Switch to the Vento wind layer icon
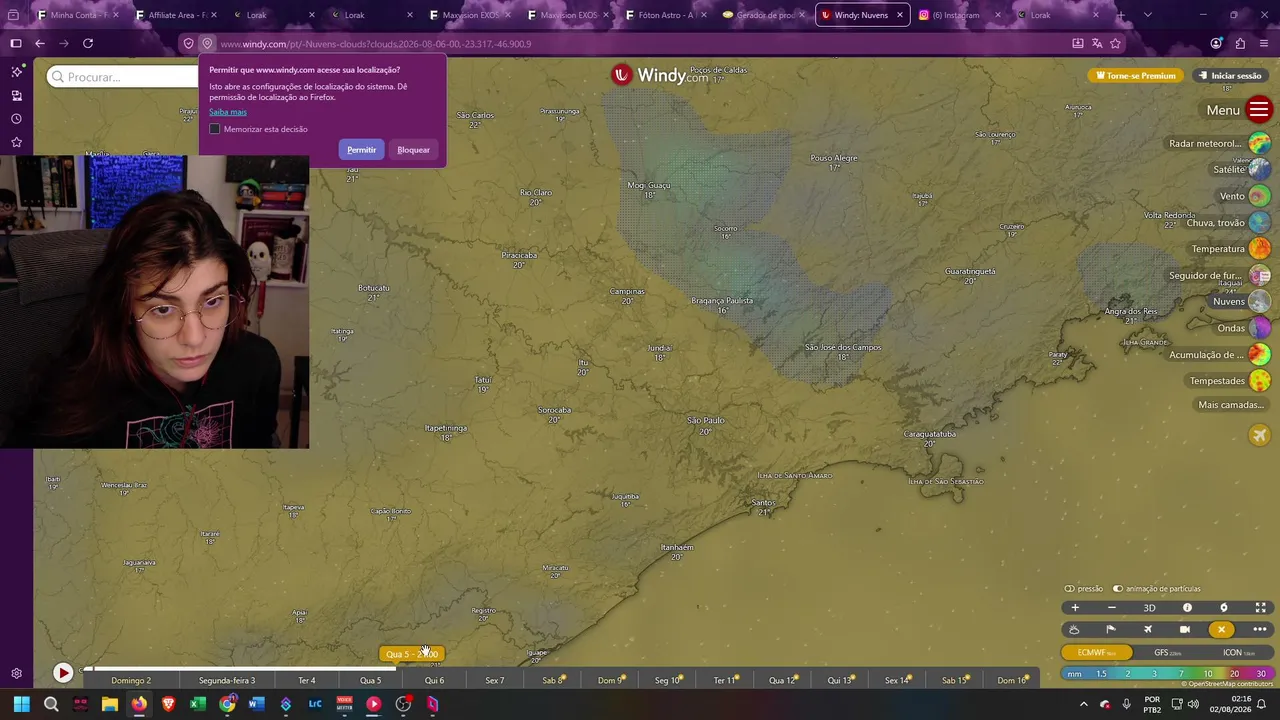The image size is (1280, 720). (1259, 196)
